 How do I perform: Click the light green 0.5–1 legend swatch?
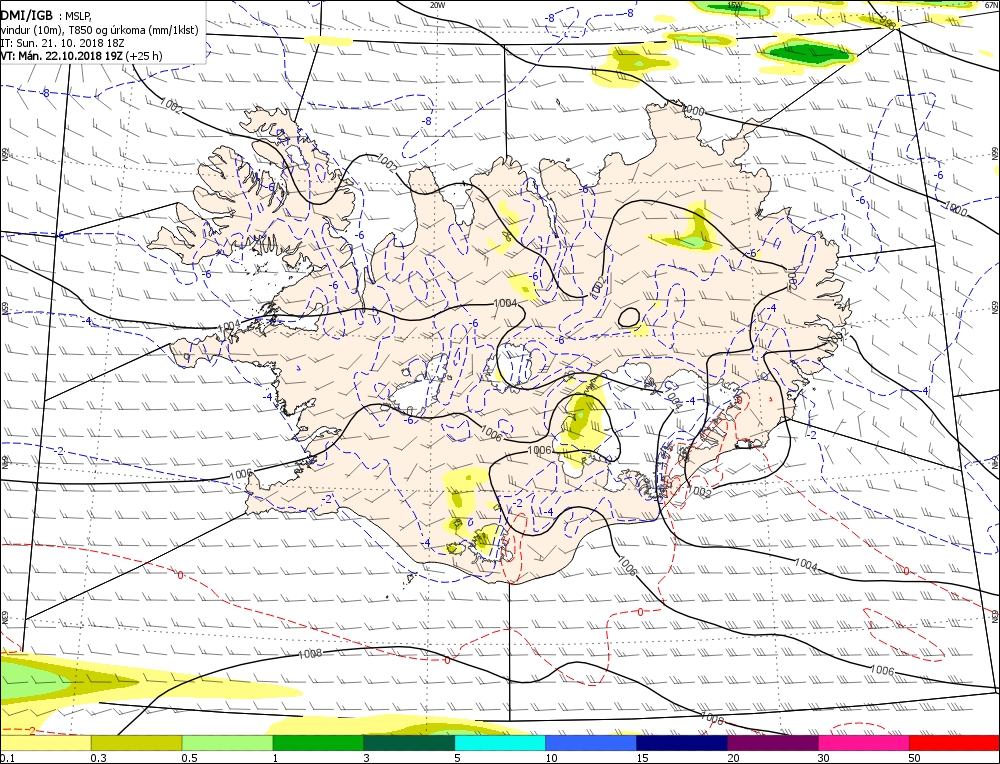click(x=228, y=743)
